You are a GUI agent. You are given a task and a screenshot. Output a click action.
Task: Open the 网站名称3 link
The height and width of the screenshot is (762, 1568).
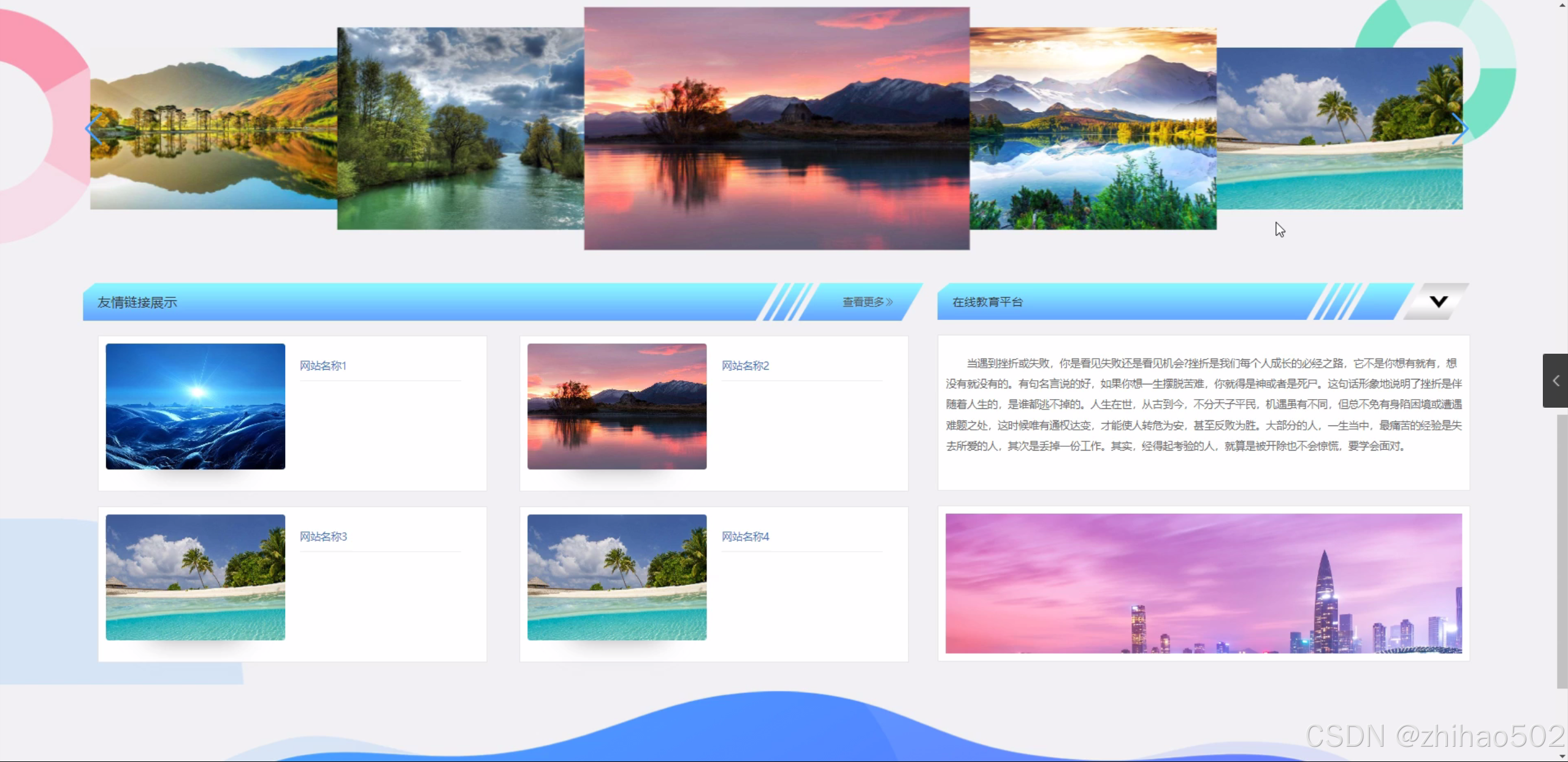323,536
